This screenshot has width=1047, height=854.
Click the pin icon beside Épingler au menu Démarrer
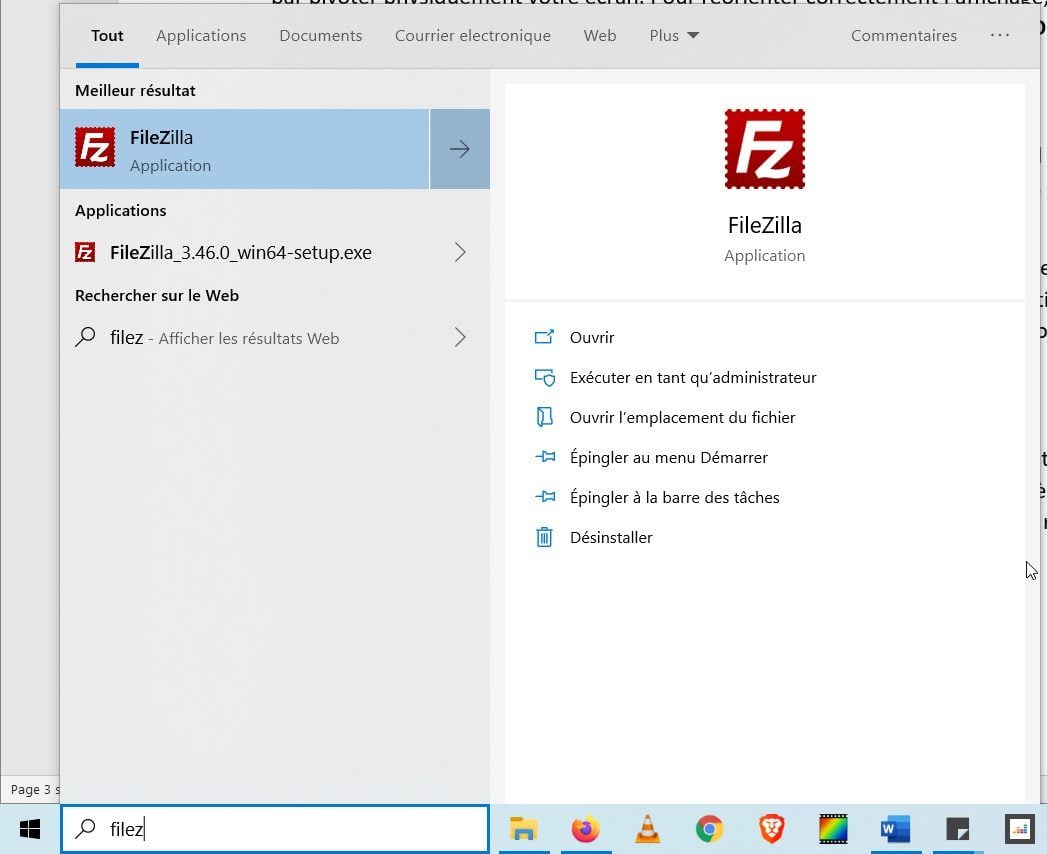point(545,457)
